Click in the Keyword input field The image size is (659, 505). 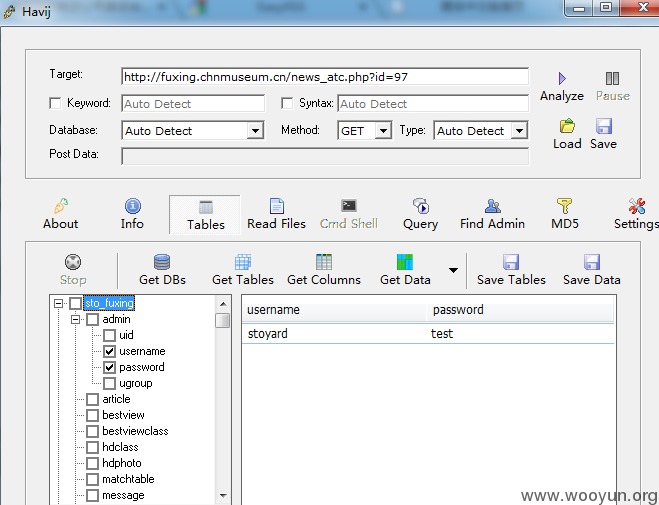tap(193, 103)
